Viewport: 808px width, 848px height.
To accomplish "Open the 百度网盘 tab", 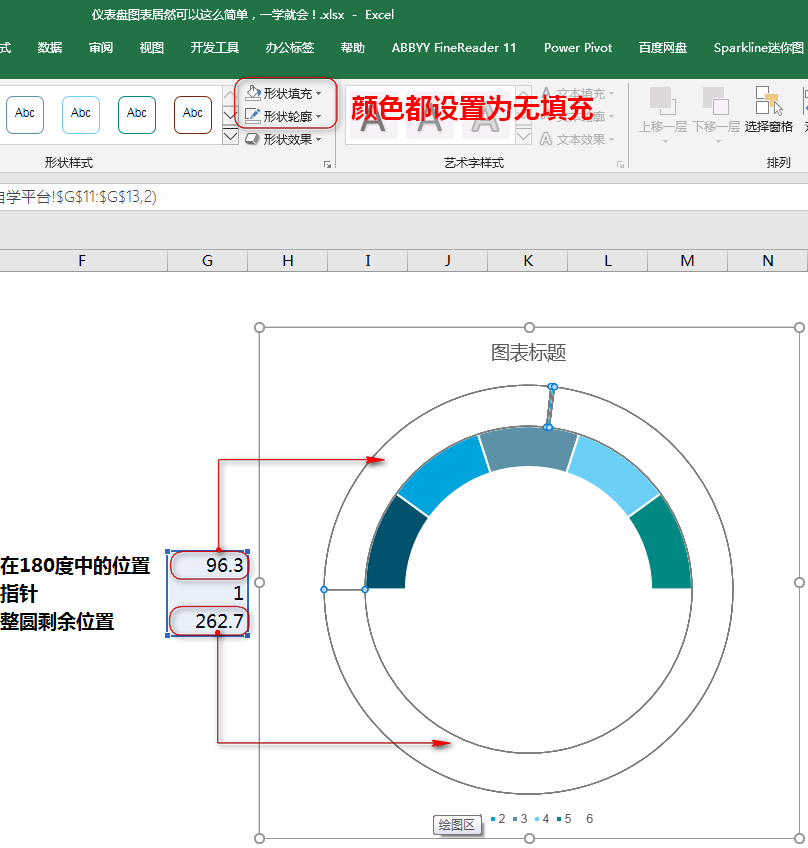I will tap(663, 48).
